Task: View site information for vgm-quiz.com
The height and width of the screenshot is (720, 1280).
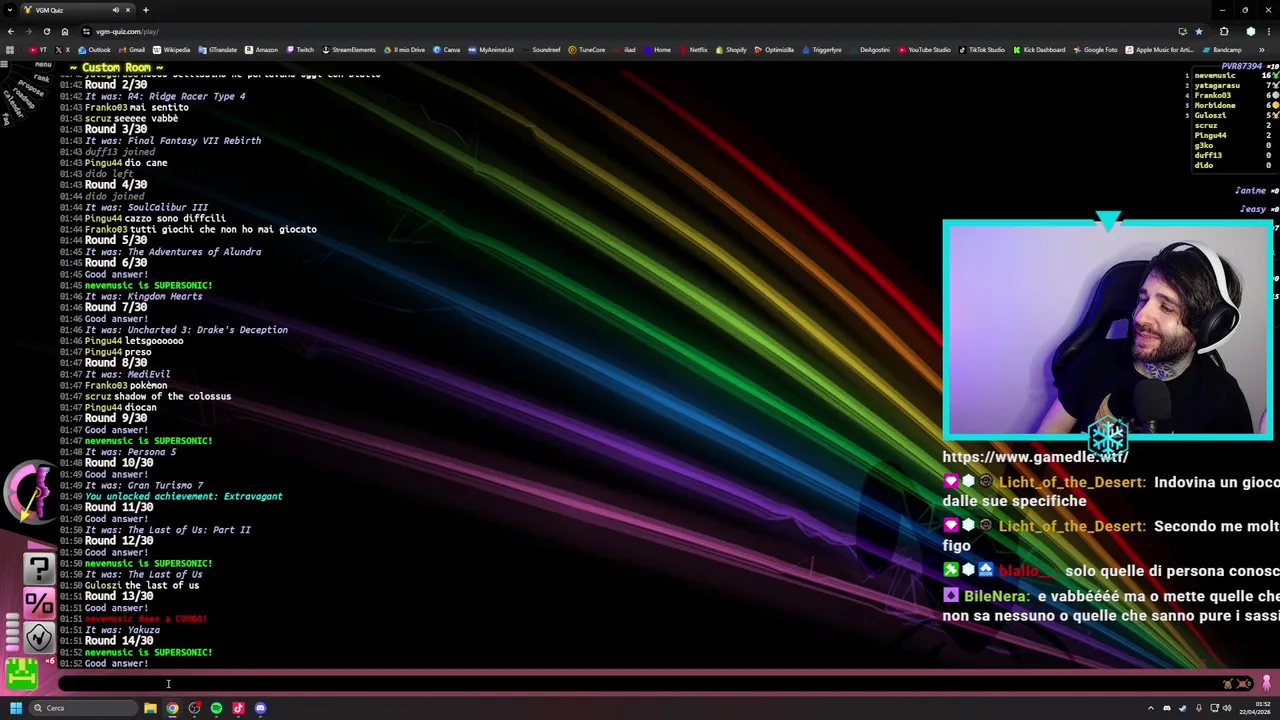Action: [86, 31]
